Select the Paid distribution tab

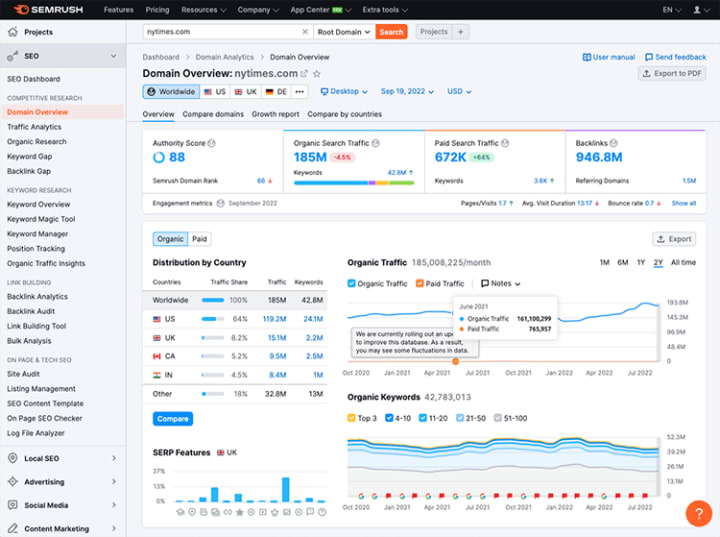(x=200, y=239)
